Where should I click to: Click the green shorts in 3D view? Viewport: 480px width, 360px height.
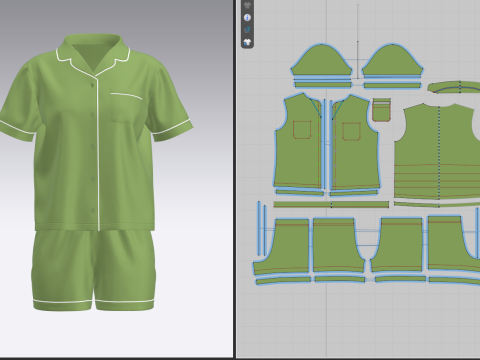tap(94, 270)
